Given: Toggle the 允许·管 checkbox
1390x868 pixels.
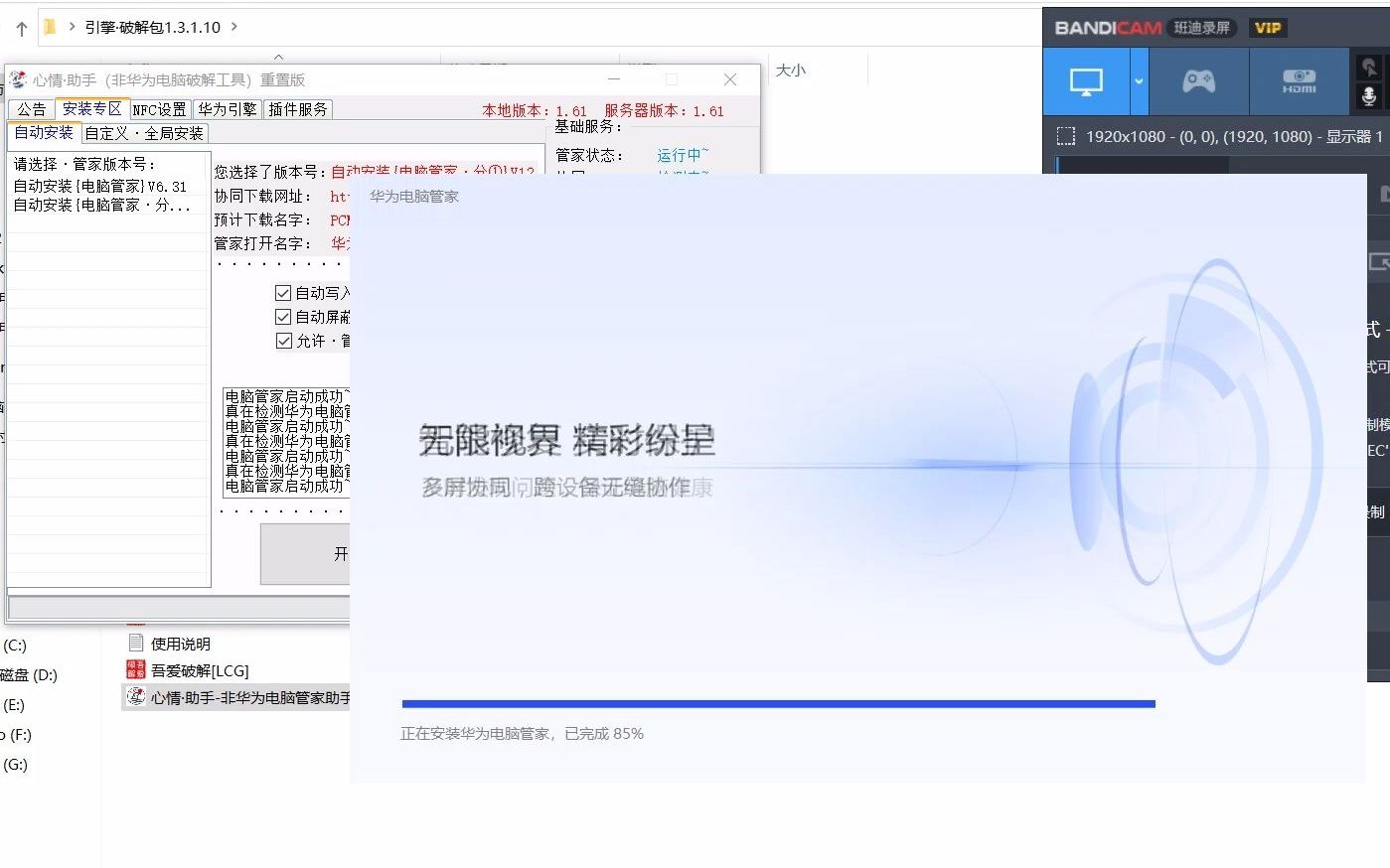Looking at the screenshot, I should (283, 341).
